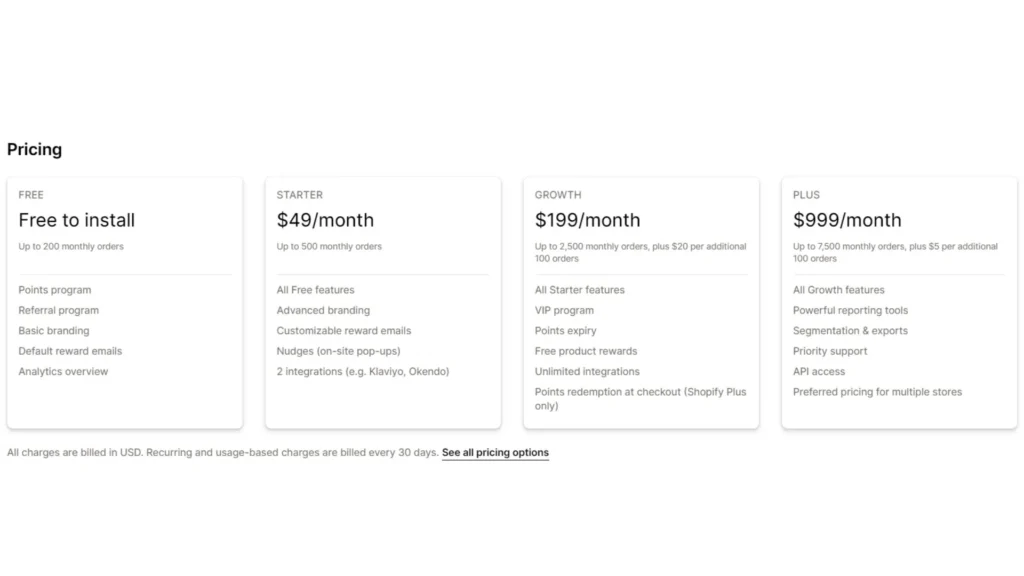Click the Free to install heading
The height and width of the screenshot is (576, 1024).
[x=77, y=221]
